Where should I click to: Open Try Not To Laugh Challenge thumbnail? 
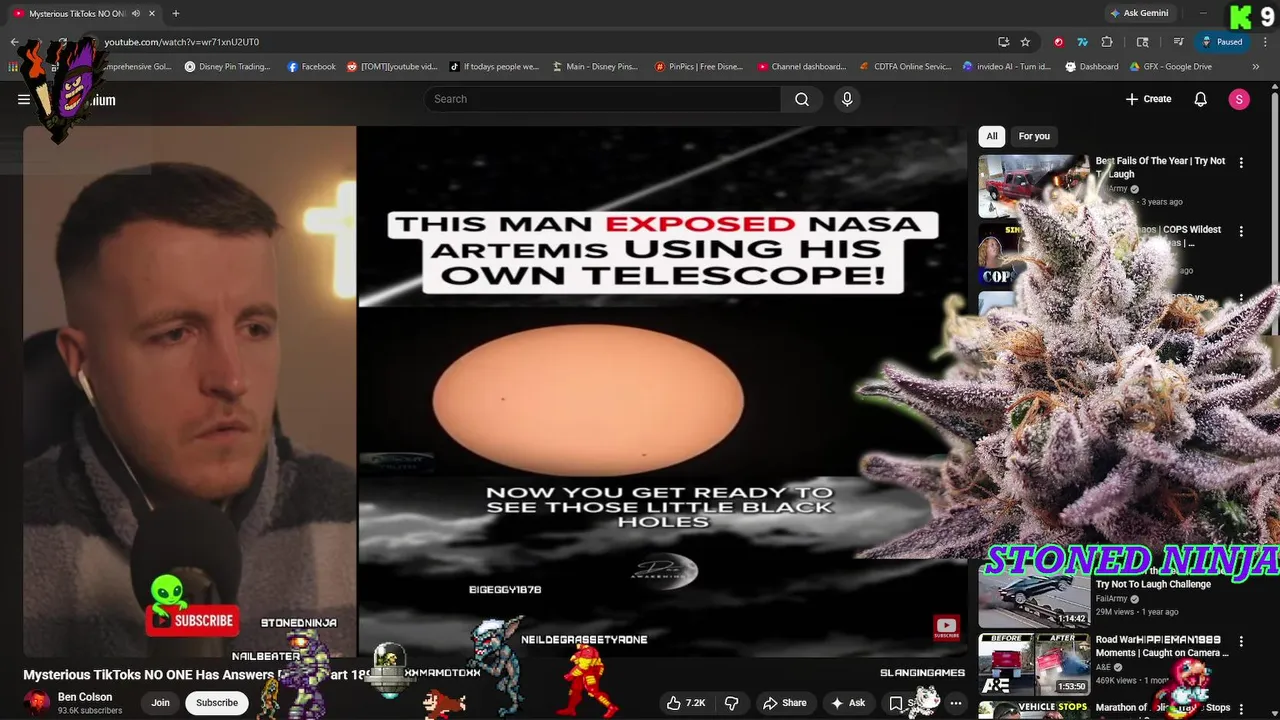point(1034,598)
